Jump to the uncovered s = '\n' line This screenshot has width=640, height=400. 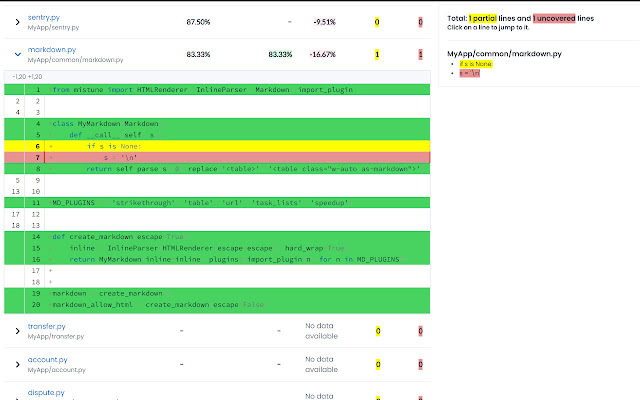pyautogui.click(x=469, y=73)
